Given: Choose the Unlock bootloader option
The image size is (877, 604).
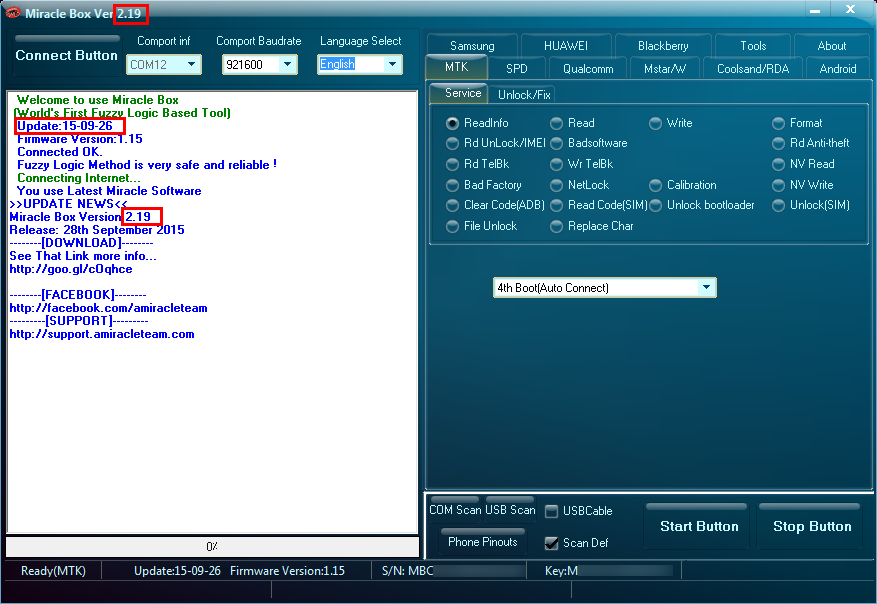Looking at the screenshot, I should pyautogui.click(x=701, y=205).
